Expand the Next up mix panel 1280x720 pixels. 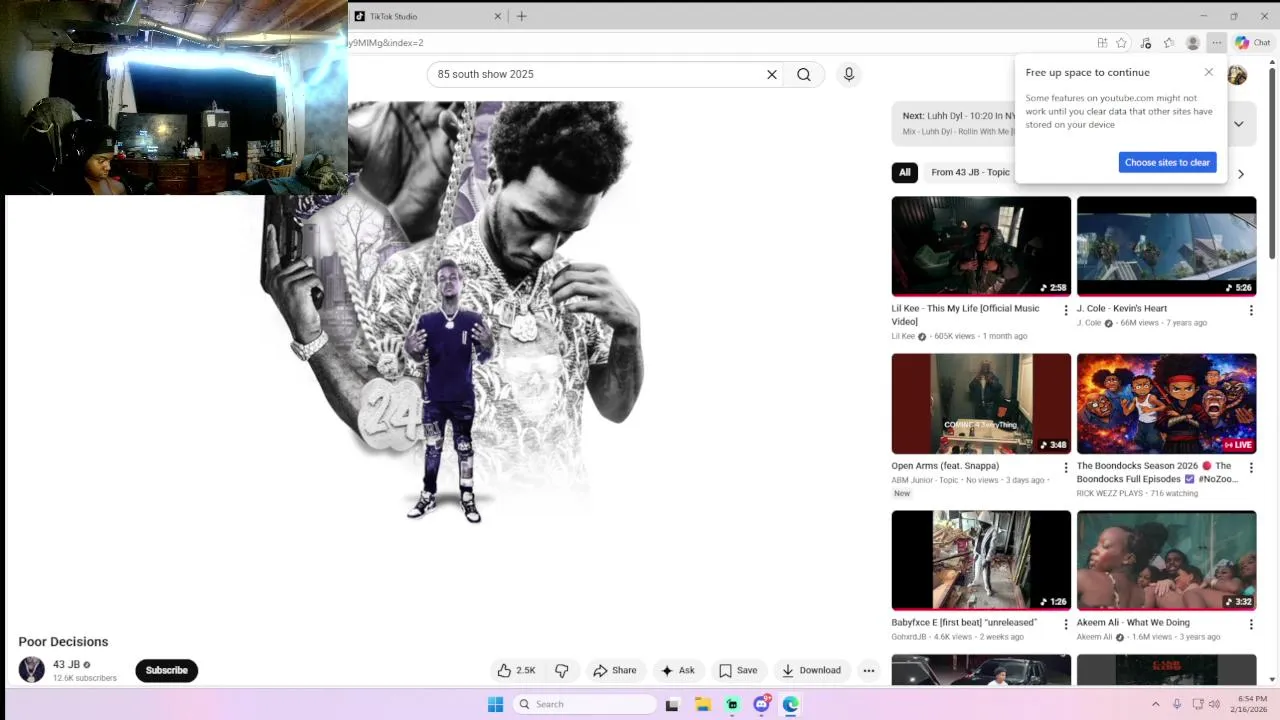[1238, 124]
